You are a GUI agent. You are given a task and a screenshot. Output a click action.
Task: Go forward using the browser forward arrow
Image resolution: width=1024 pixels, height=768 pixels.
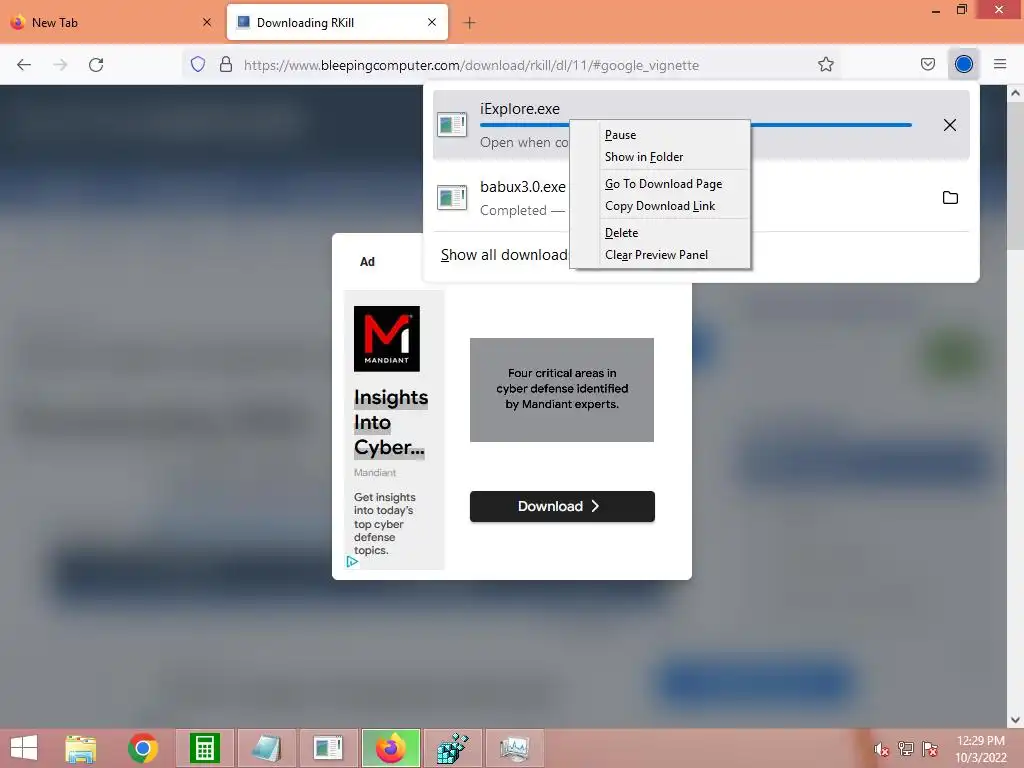60,65
